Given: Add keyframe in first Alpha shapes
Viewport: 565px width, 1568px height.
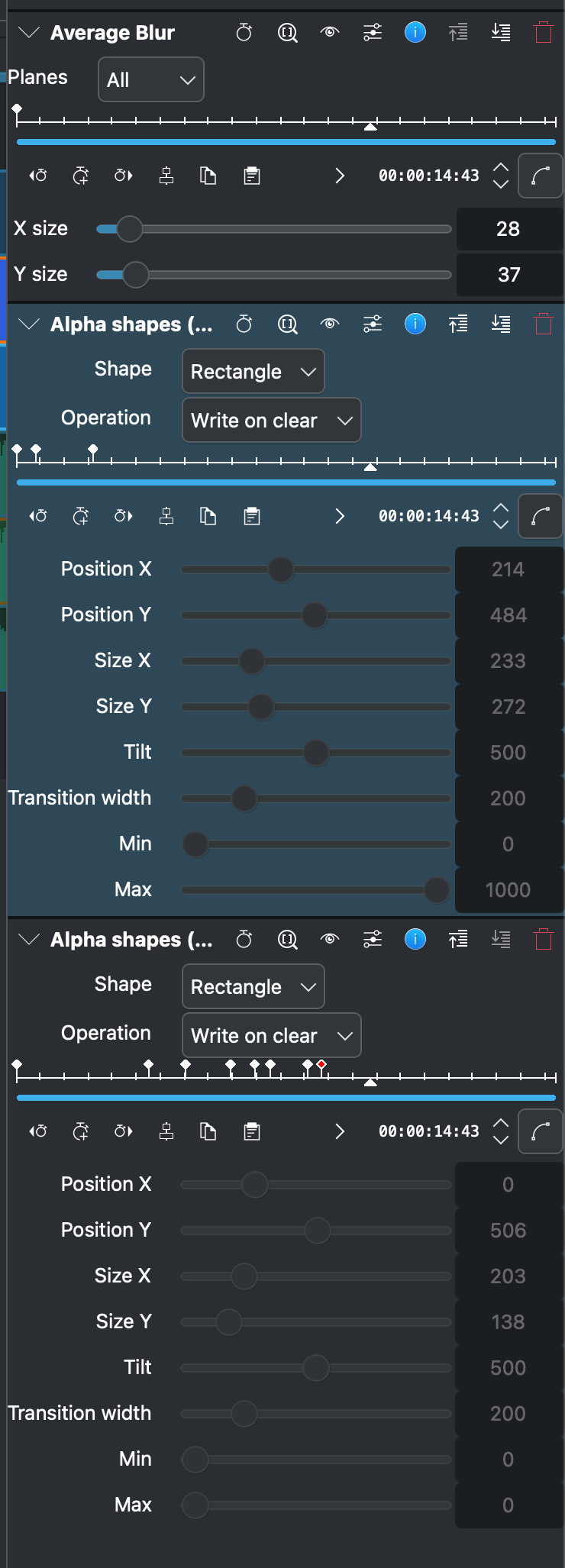Looking at the screenshot, I should point(81,517).
